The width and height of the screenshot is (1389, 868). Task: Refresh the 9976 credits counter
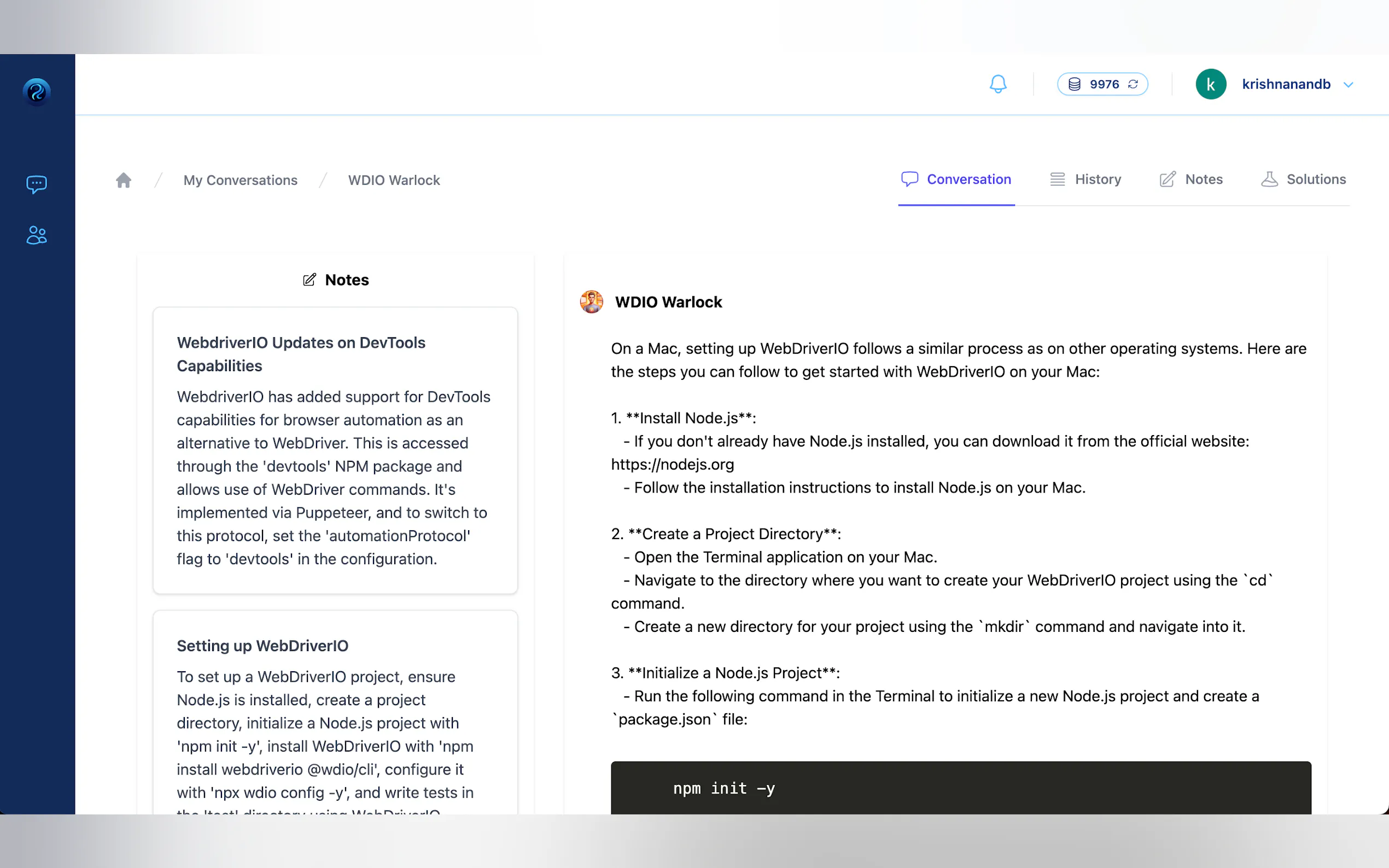click(x=1133, y=84)
